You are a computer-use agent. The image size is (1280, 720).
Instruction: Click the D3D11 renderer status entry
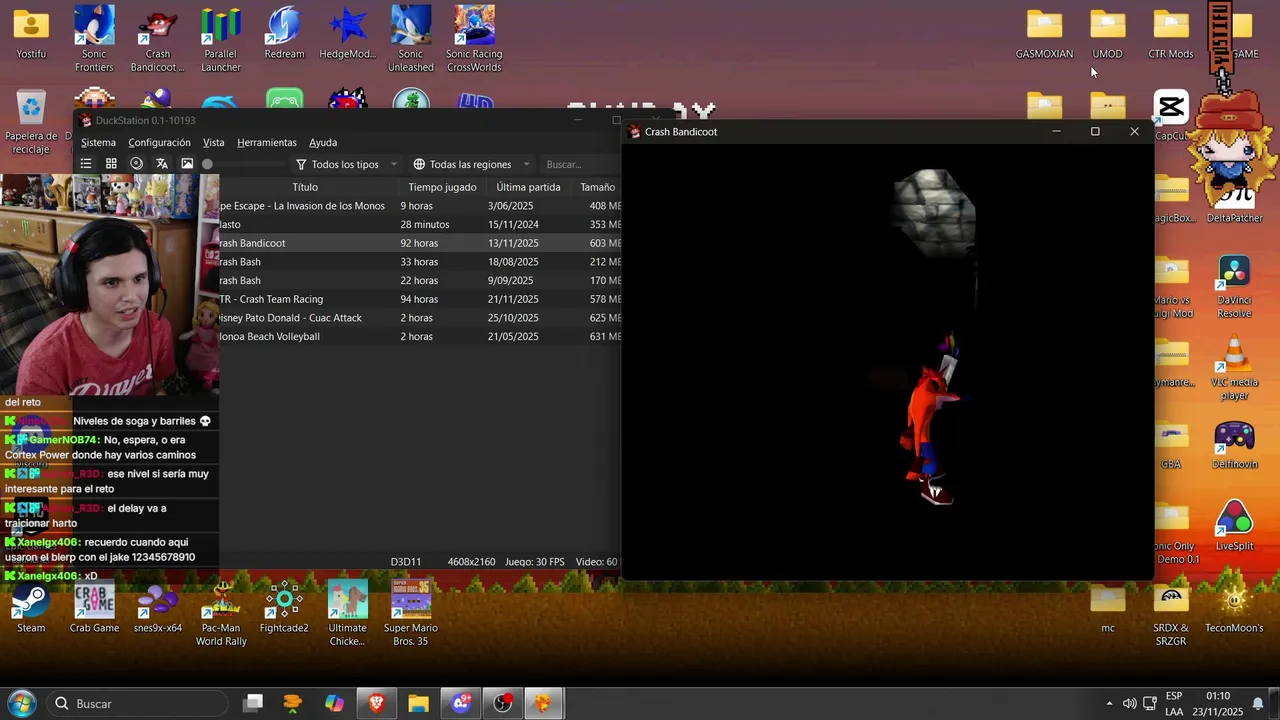[405, 562]
